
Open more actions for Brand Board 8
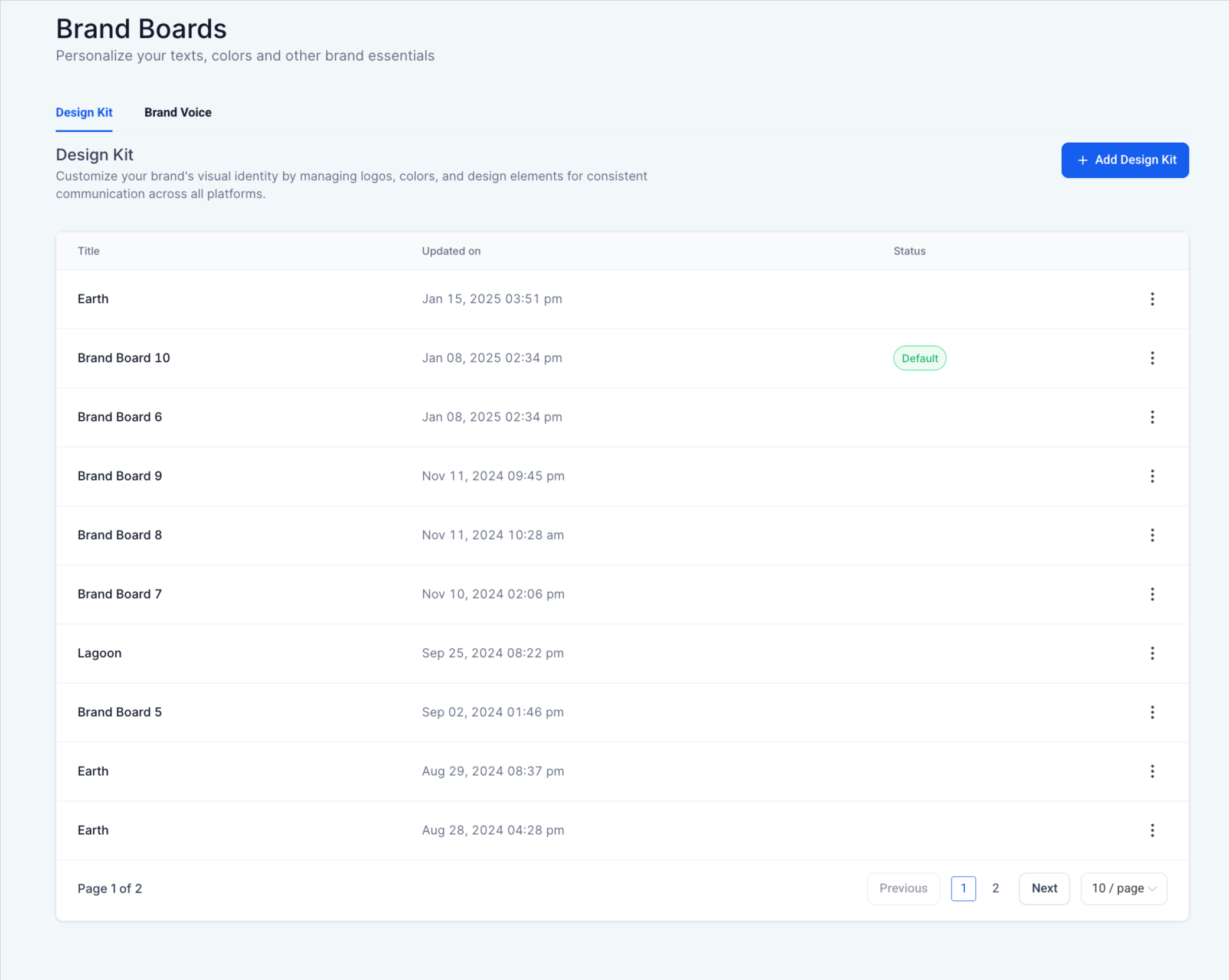[1152, 535]
